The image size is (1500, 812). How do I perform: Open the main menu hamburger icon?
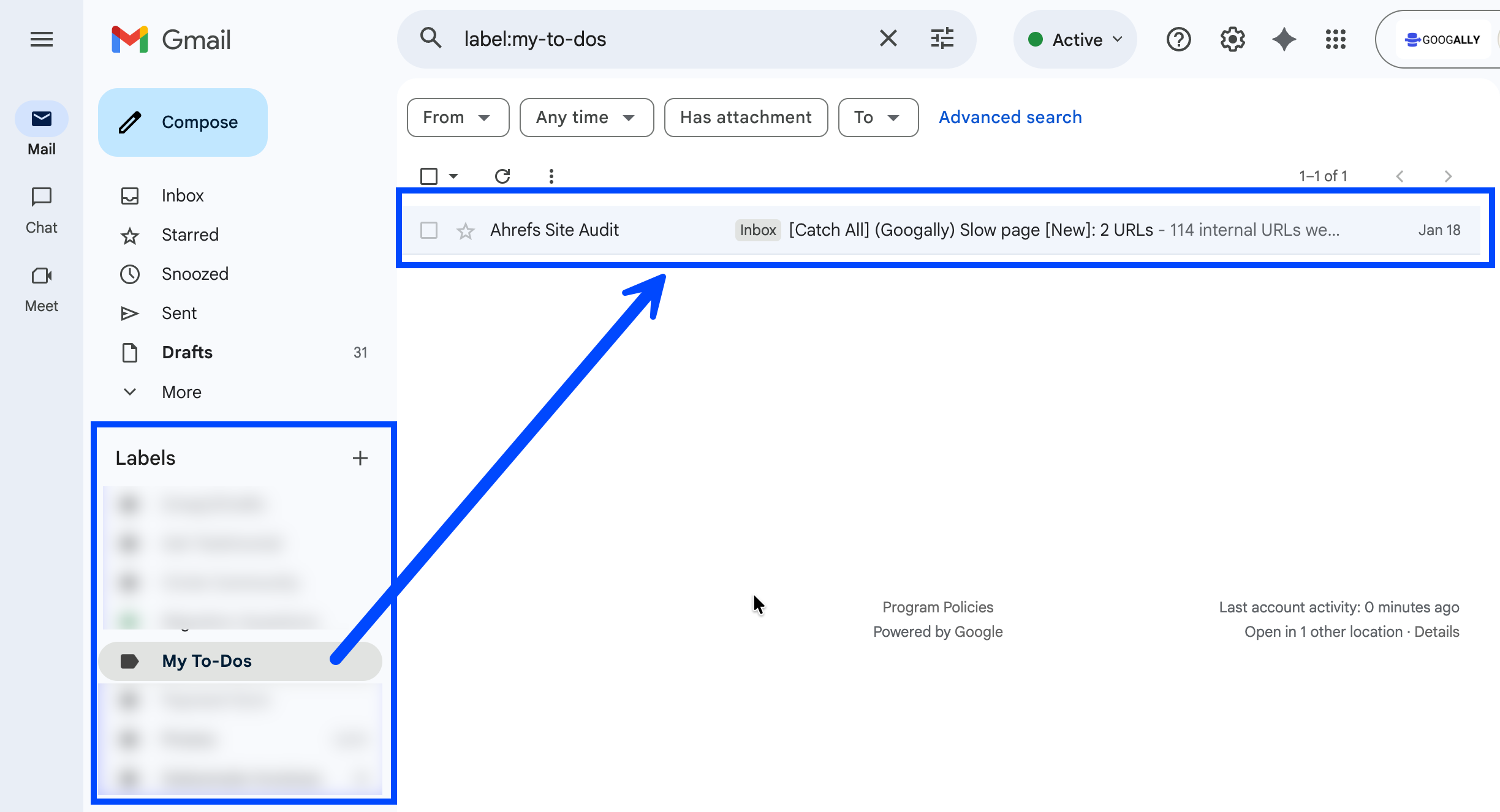(41, 40)
